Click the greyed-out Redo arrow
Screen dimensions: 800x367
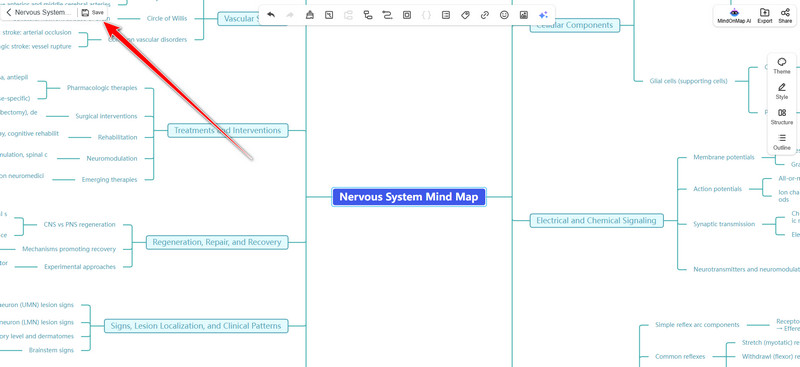coord(290,15)
